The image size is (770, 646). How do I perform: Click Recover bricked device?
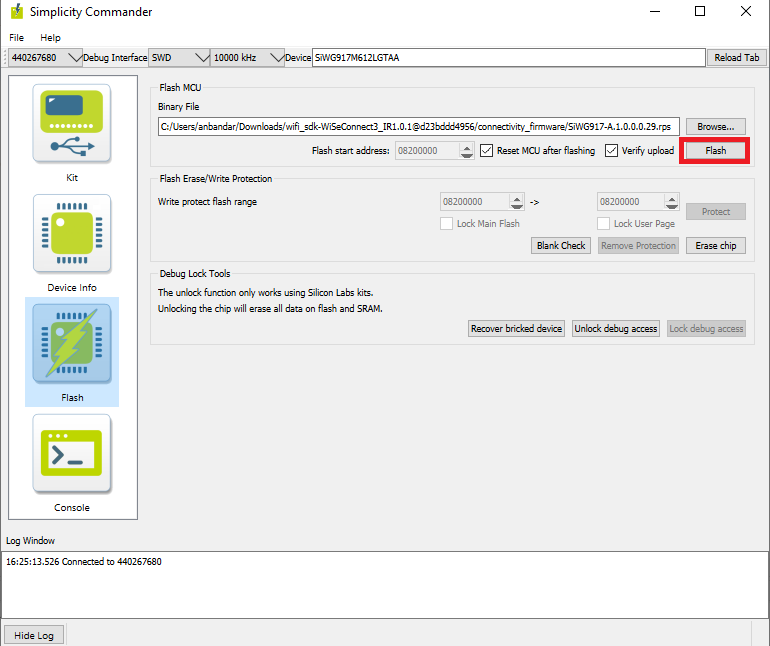pos(517,329)
